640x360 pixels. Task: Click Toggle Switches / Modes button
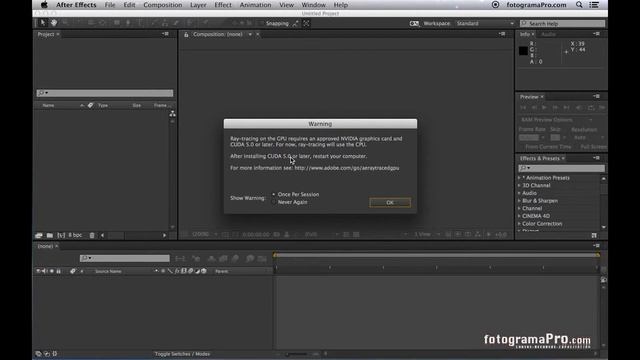(x=182, y=354)
